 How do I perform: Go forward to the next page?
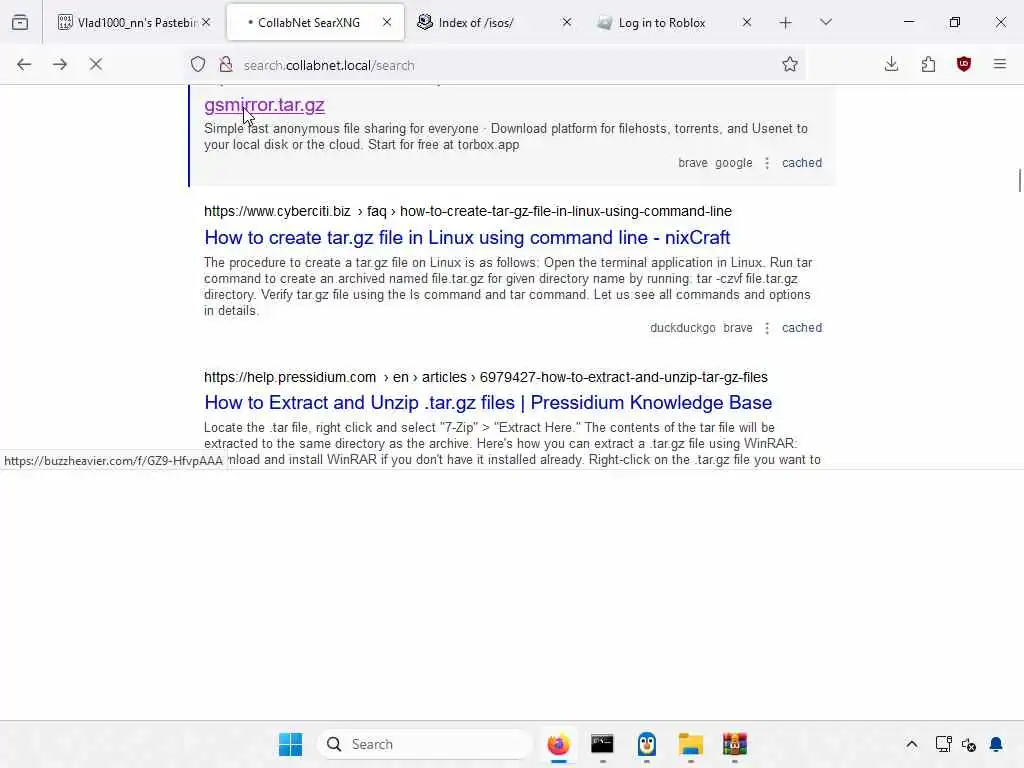pyautogui.click(x=60, y=64)
